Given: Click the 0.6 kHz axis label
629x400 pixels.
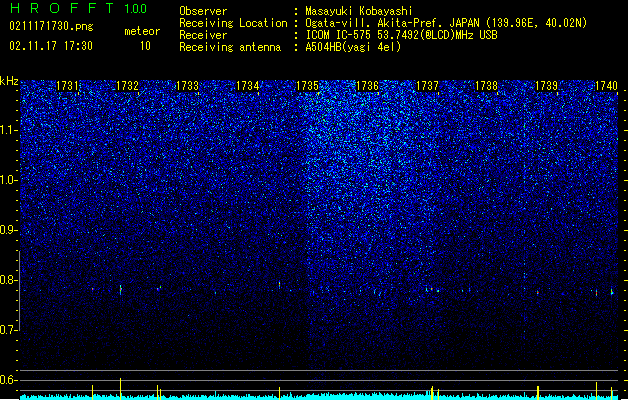Looking at the screenshot, I should click(9, 380).
